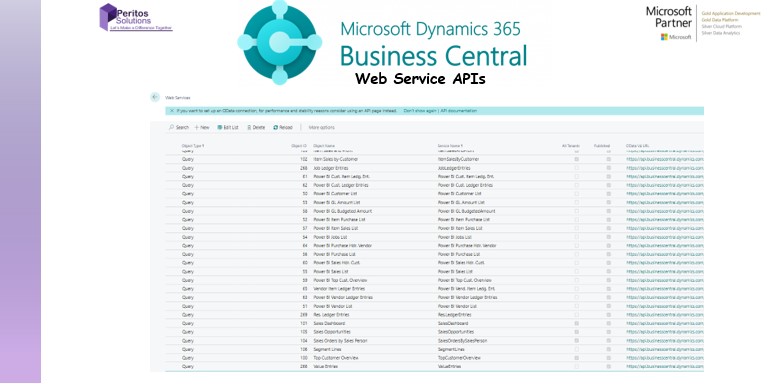Select Power BI Item Purchase List object name

click(339, 219)
